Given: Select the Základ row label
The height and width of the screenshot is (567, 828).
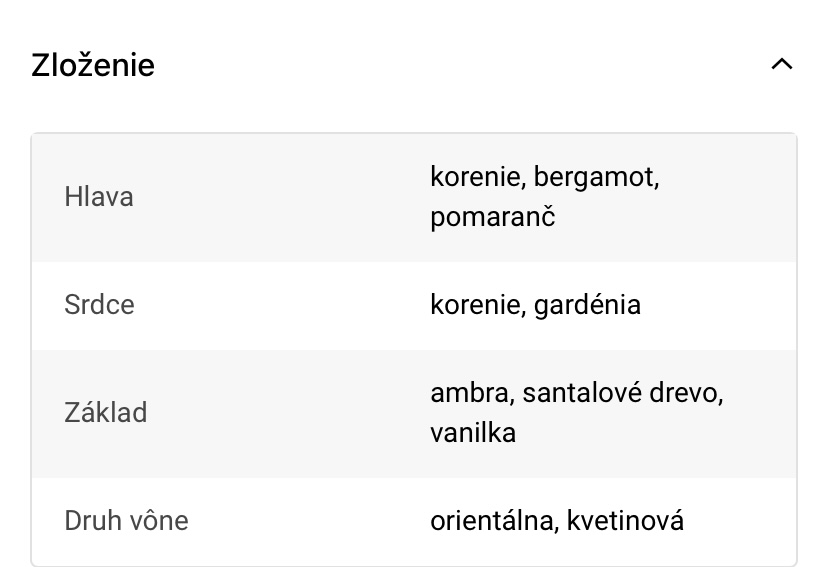Looking at the screenshot, I should [105, 412].
